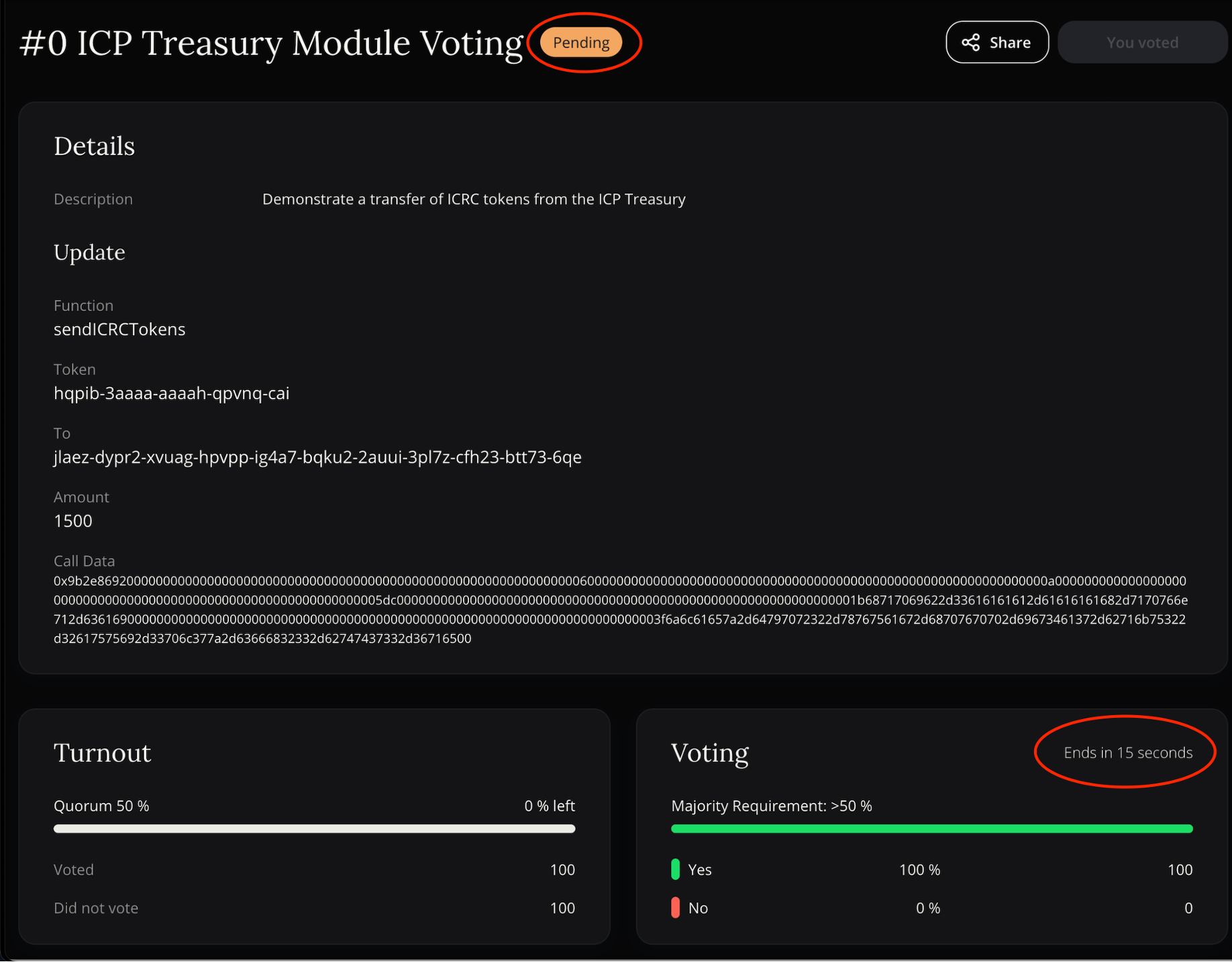This screenshot has width=1232, height=962.
Task: Click the green majority requirement progress bar
Action: coord(931,829)
